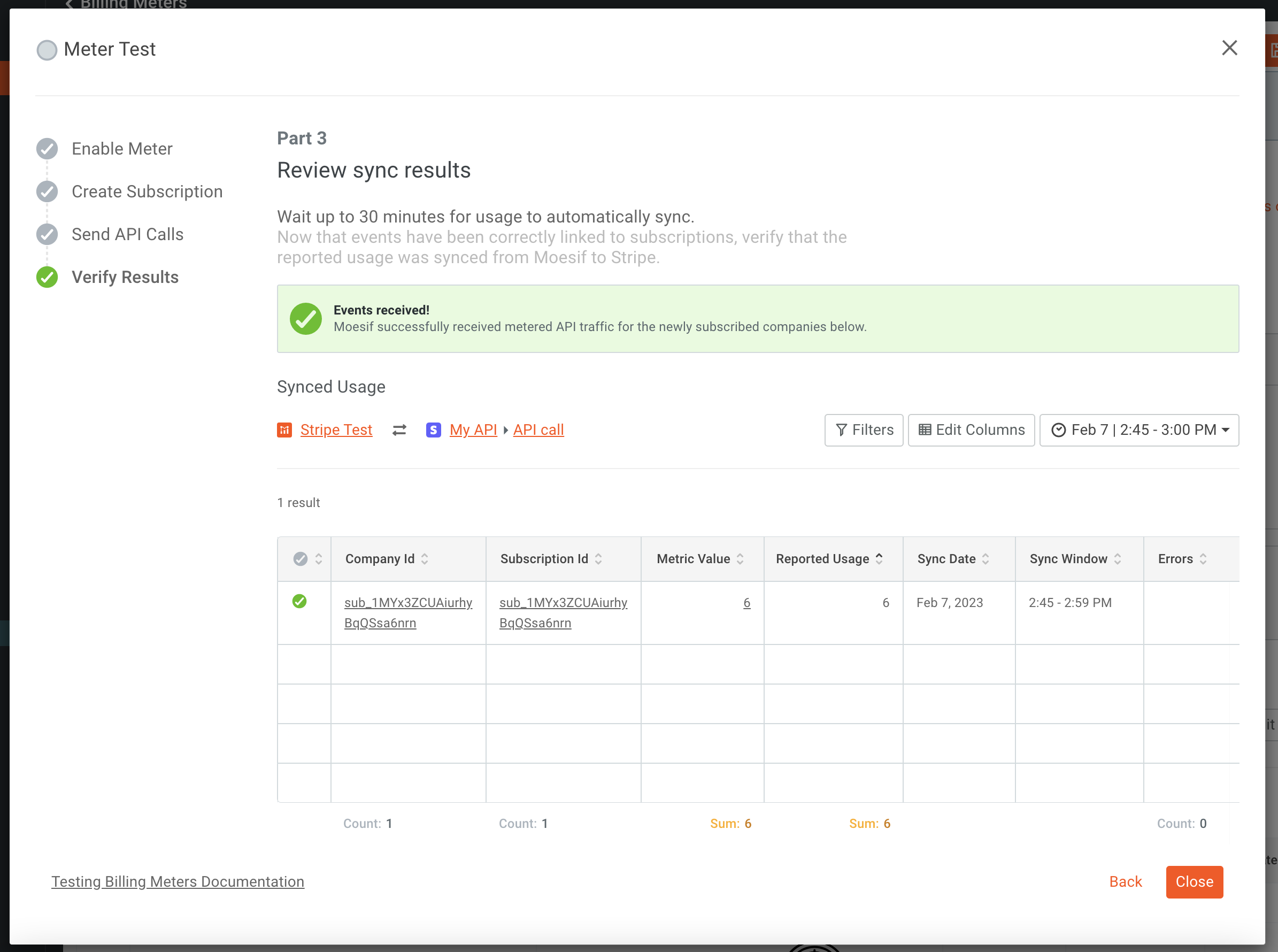The height and width of the screenshot is (952, 1278).
Task: Toggle the select-all checkbox in the table header
Action: tap(301, 558)
